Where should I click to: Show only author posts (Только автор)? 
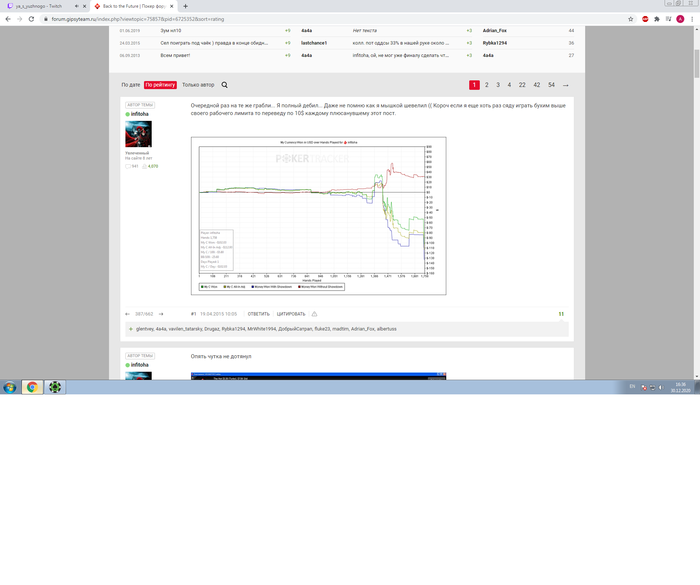coord(198,85)
